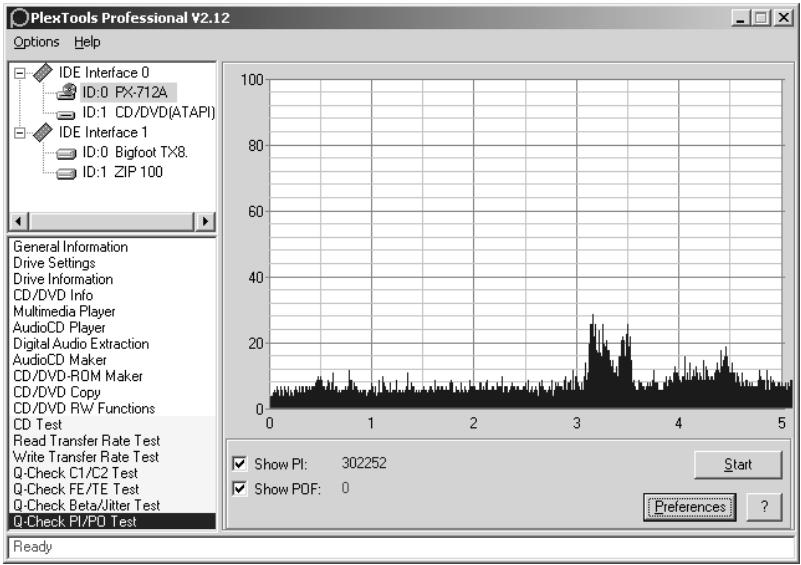Click the PI count value 302252

[364, 463]
